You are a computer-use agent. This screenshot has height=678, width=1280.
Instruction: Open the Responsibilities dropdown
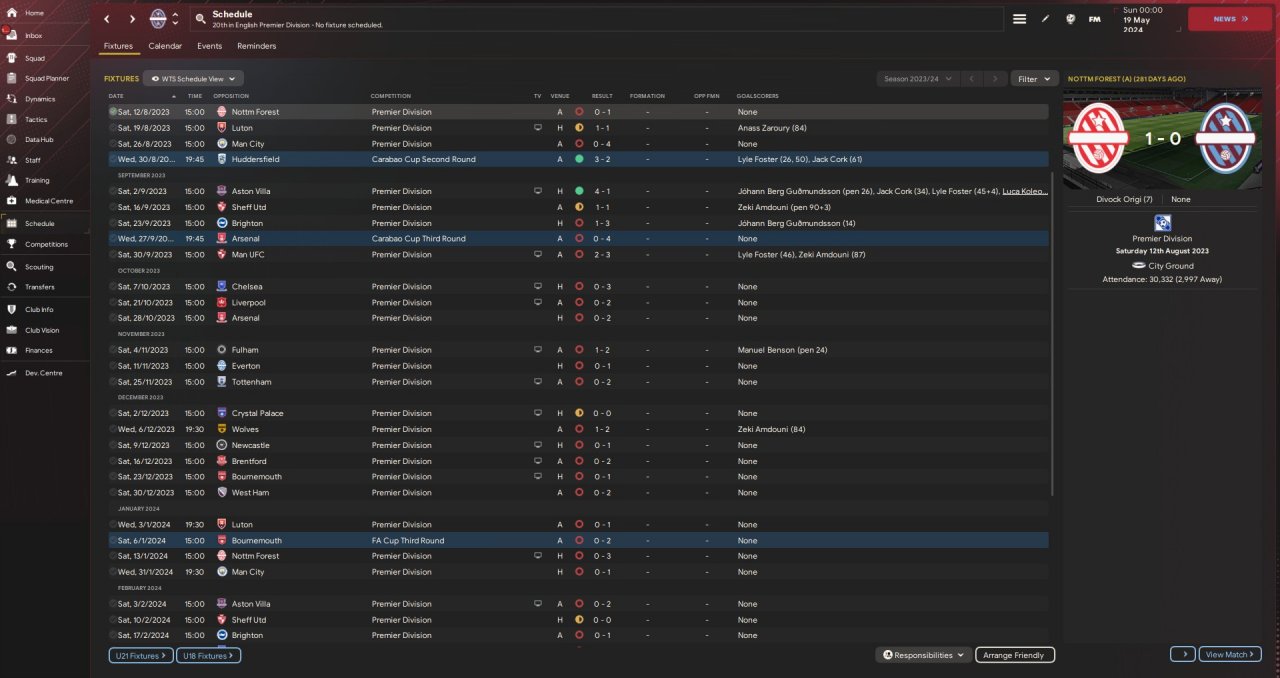point(923,655)
